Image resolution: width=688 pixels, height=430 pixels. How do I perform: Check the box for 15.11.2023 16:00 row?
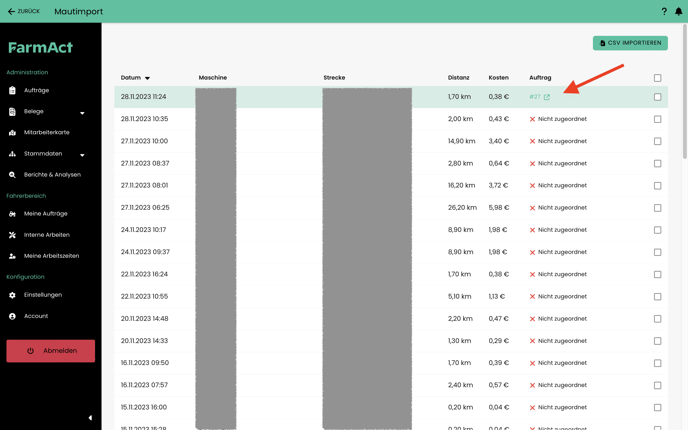point(657,407)
